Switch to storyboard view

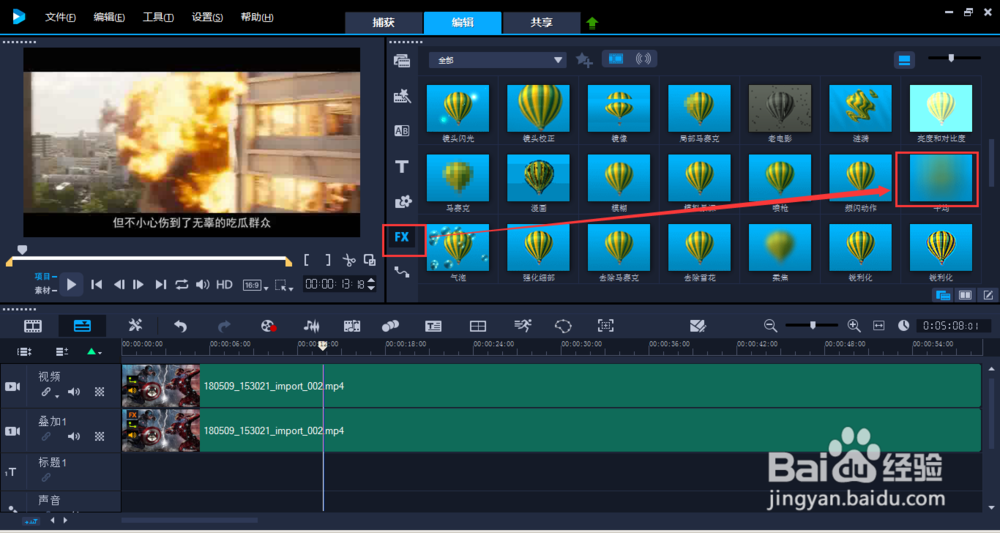tap(33, 326)
